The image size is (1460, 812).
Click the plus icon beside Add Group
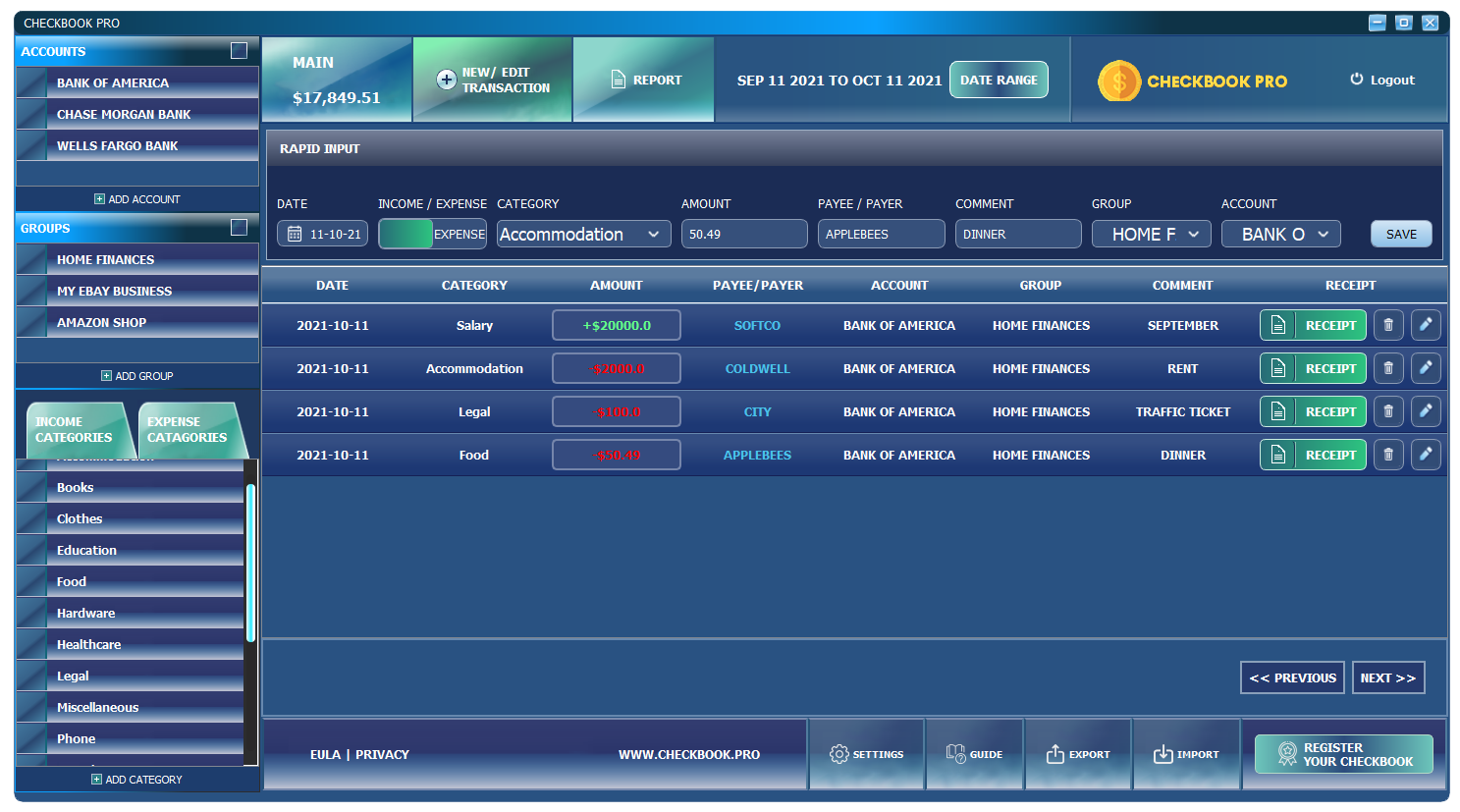tap(106, 376)
